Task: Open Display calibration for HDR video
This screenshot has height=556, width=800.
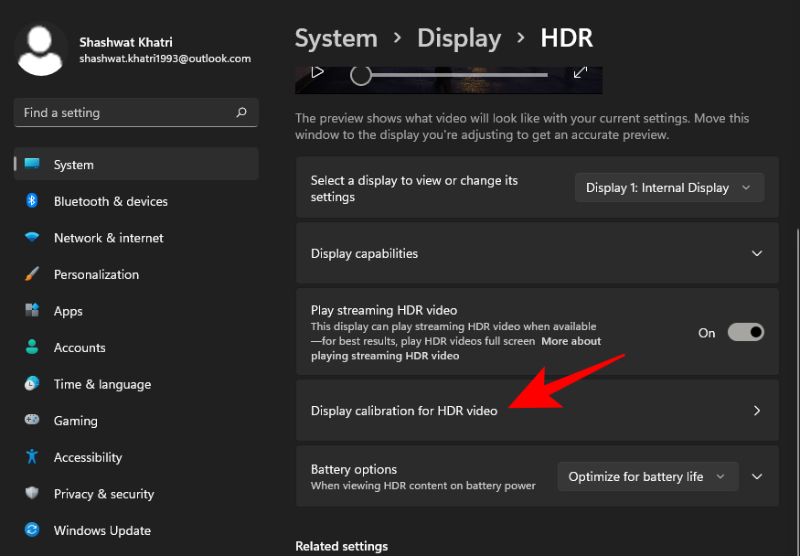Action: (x=536, y=411)
